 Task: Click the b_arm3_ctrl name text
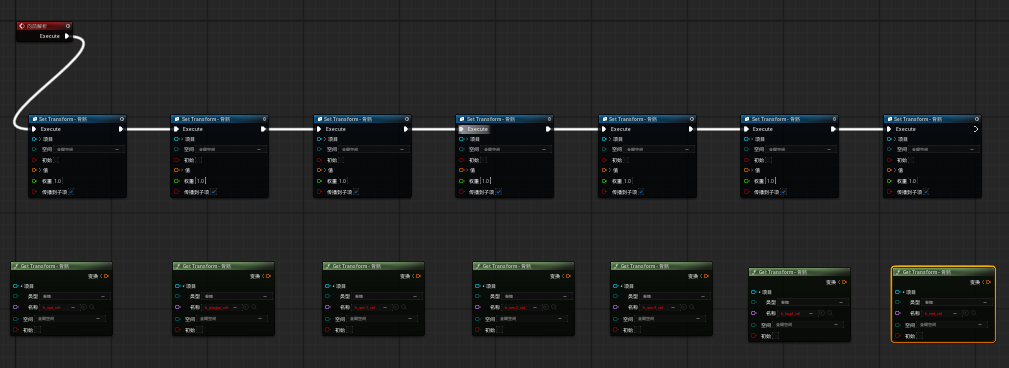tap(653, 307)
